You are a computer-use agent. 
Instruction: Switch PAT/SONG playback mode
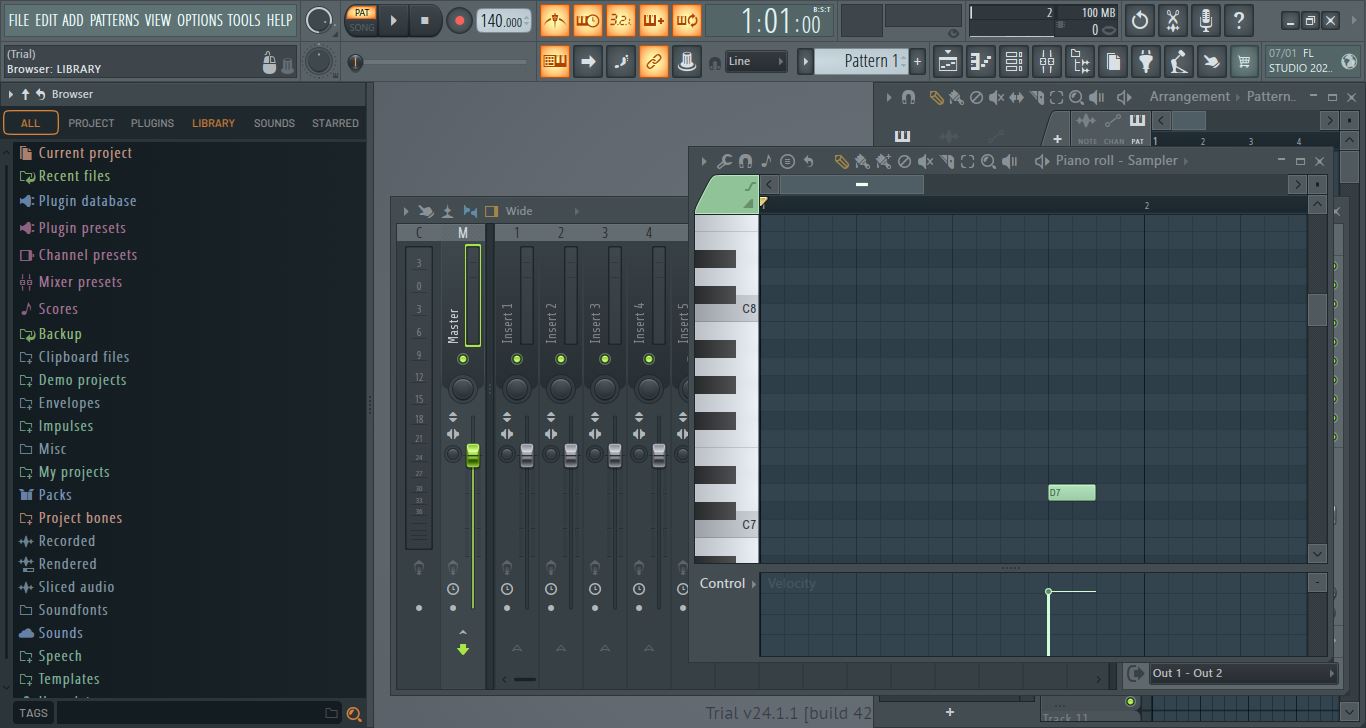(x=362, y=20)
